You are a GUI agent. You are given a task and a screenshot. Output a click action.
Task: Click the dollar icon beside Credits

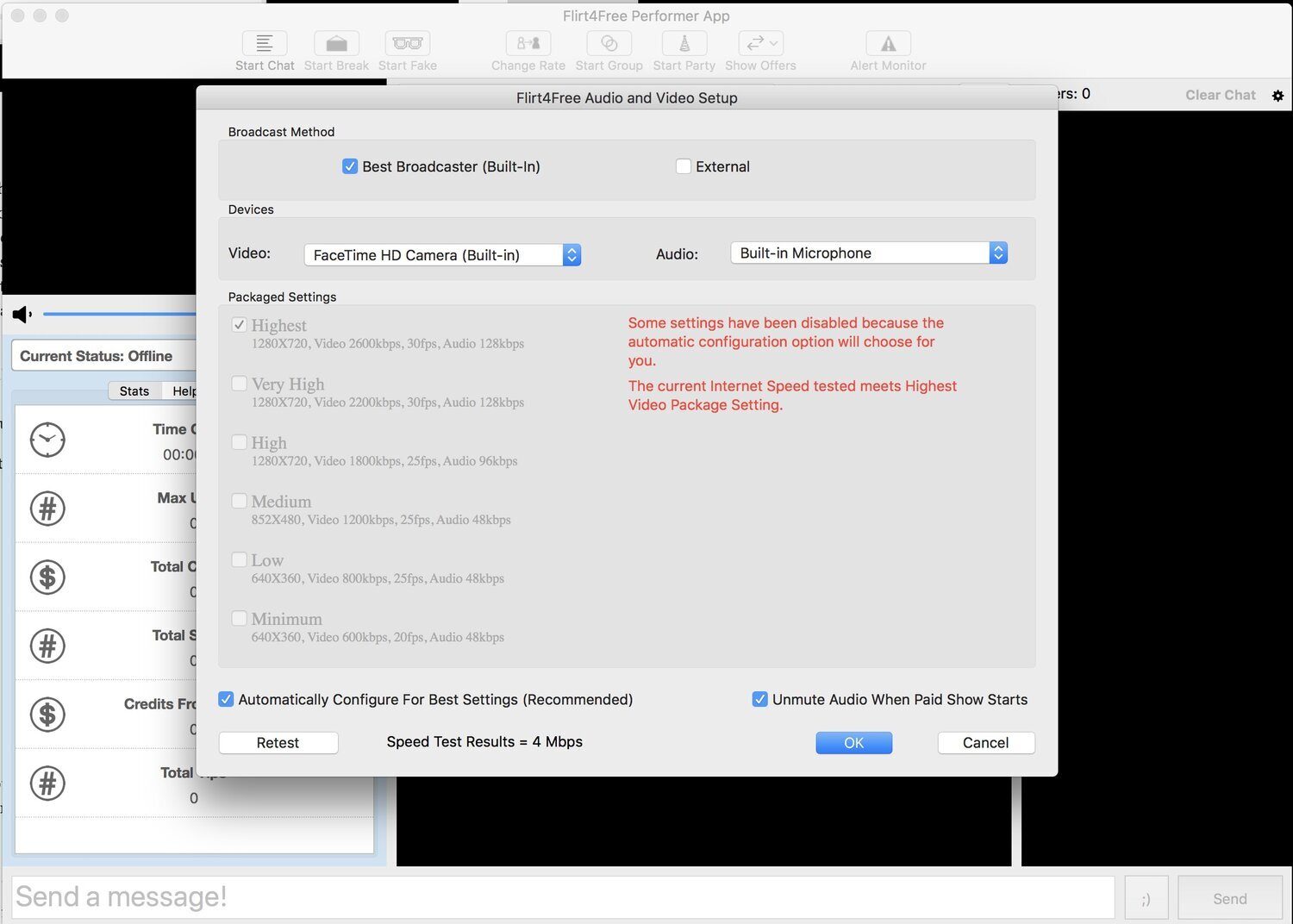pos(47,715)
